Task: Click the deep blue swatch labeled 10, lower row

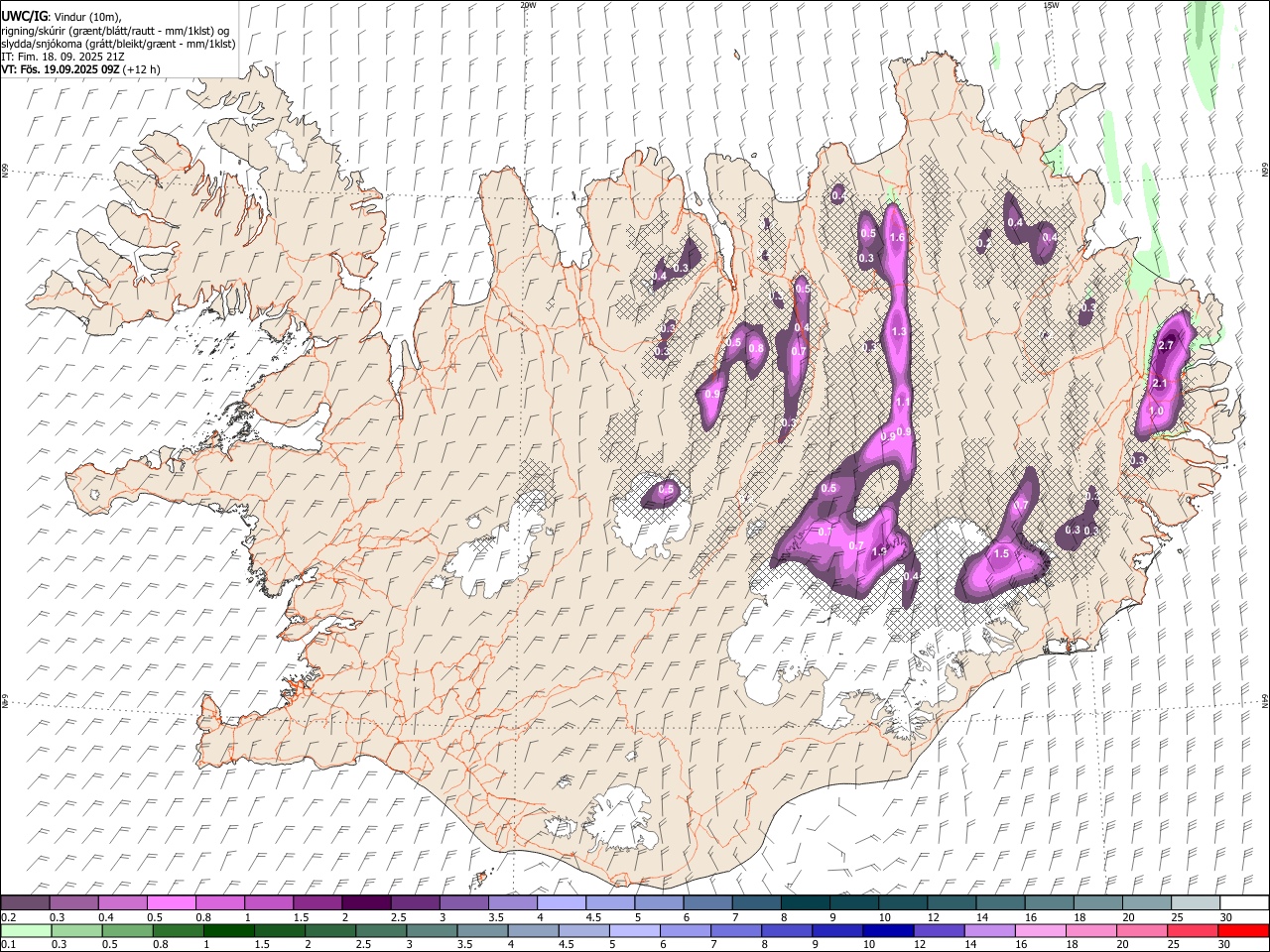Action: coord(888,931)
